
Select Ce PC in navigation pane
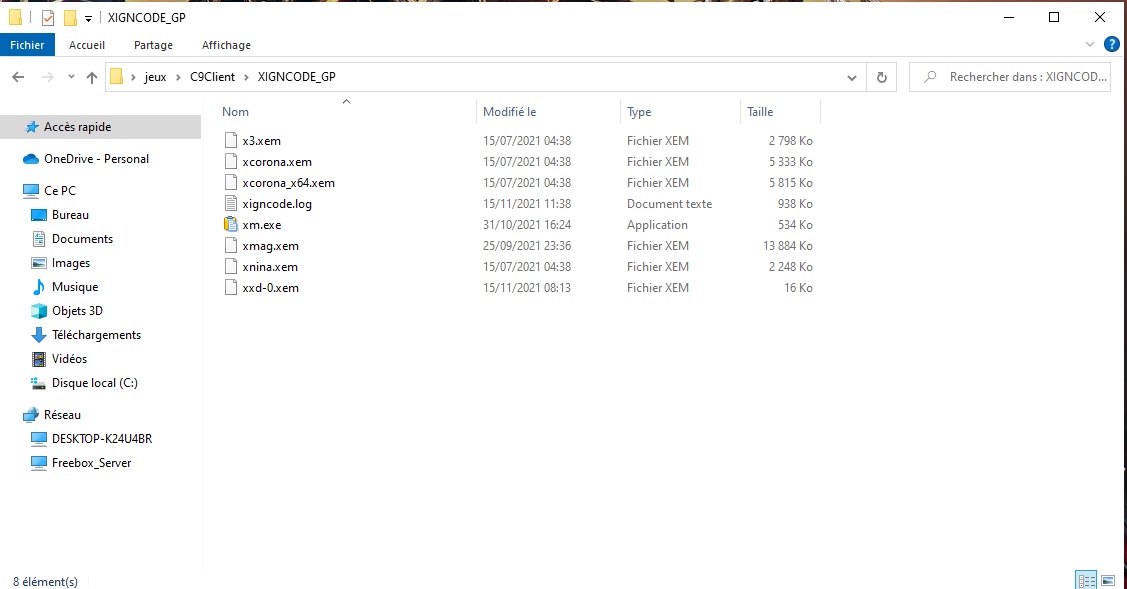(60, 191)
